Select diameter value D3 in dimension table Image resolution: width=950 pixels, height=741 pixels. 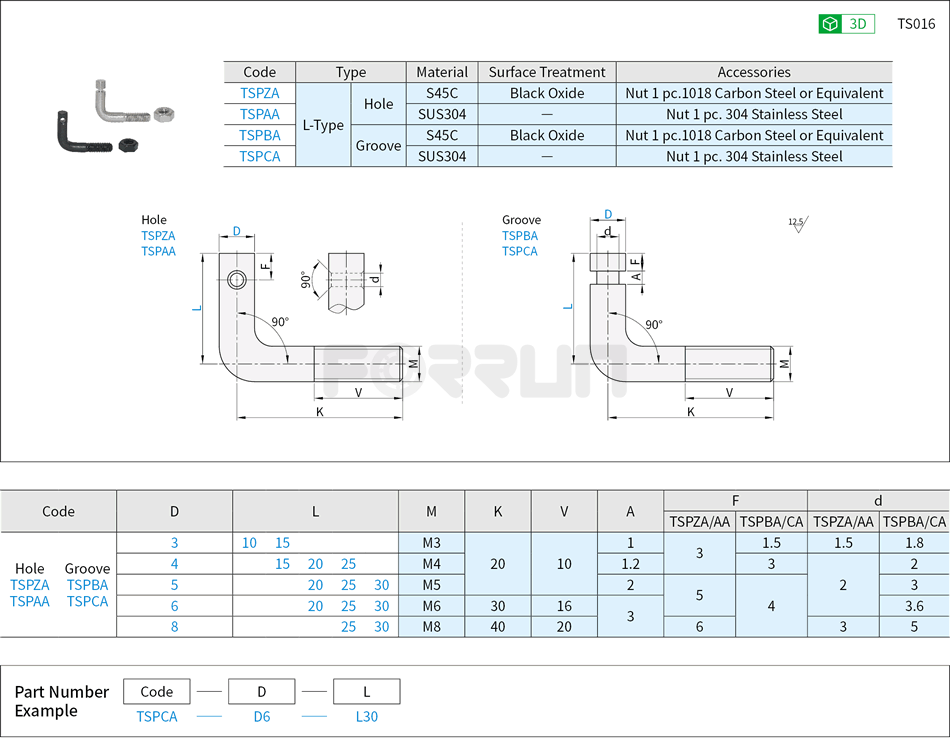click(x=174, y=543)
